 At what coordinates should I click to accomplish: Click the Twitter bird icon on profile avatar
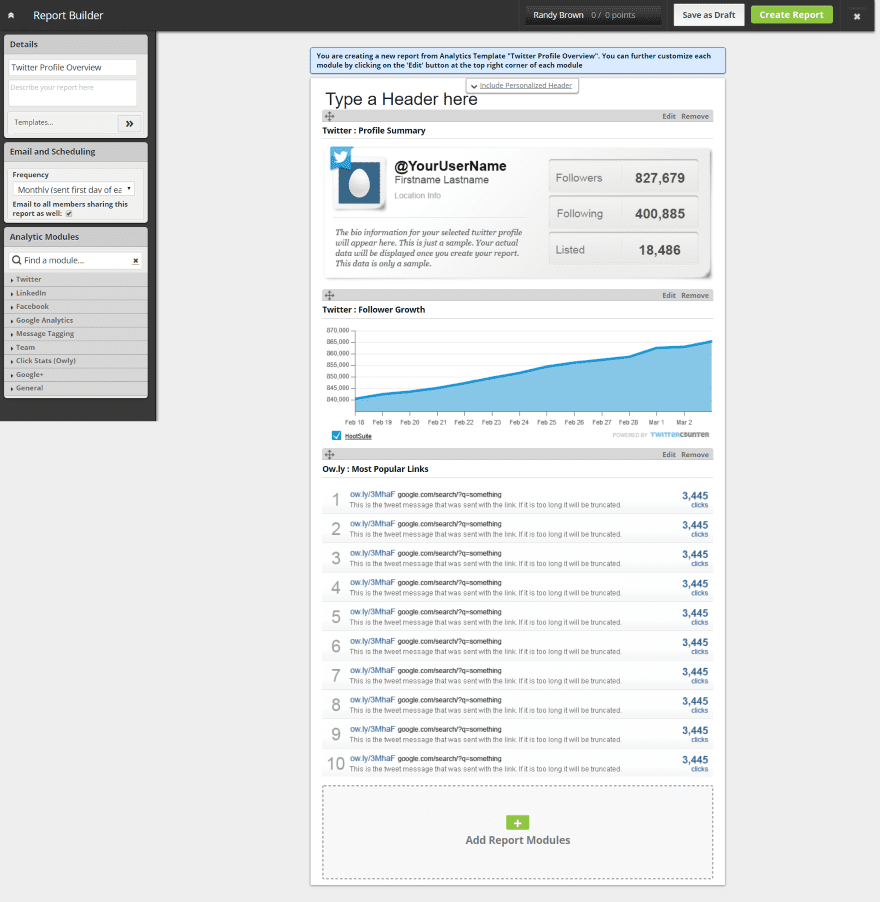click(x=341, y=158)
